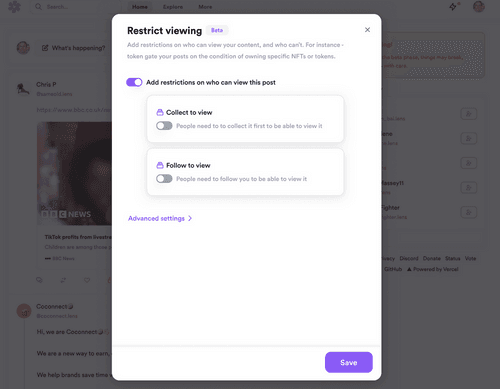
Task: Open the Discord footer link
Action: pos(409,258)
